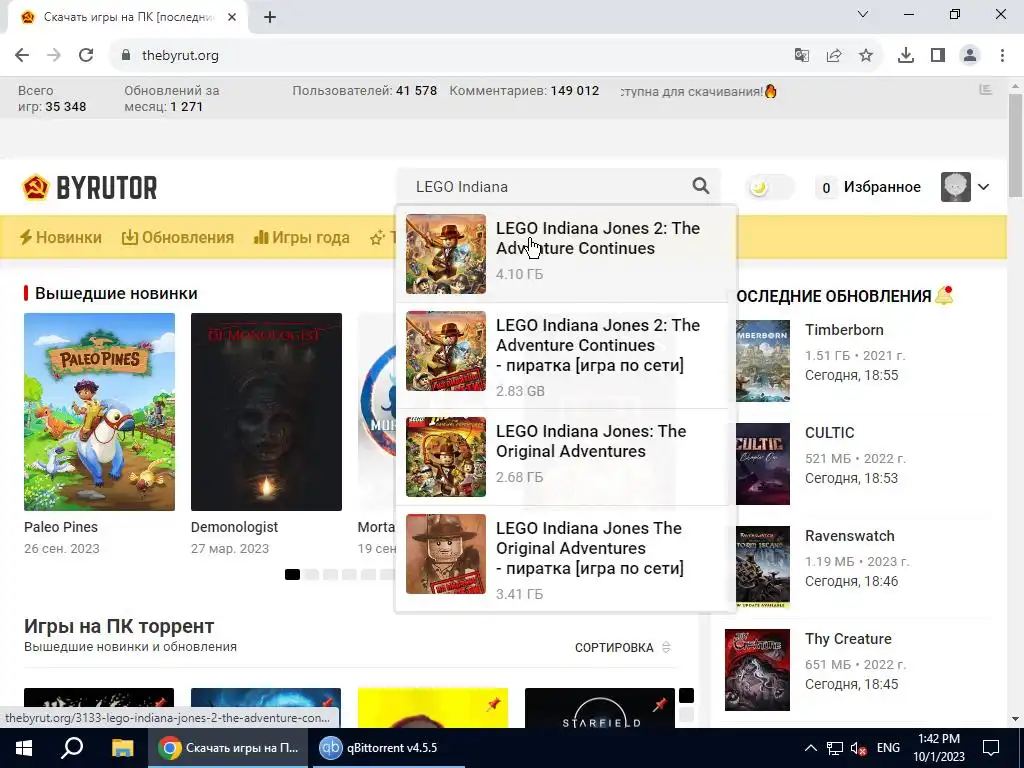Screen dimensions: 1024x768
Task: Click thumbnail of 3.41 ГБ Original Adventures пиратка result
Action: [x=446, y=554]
